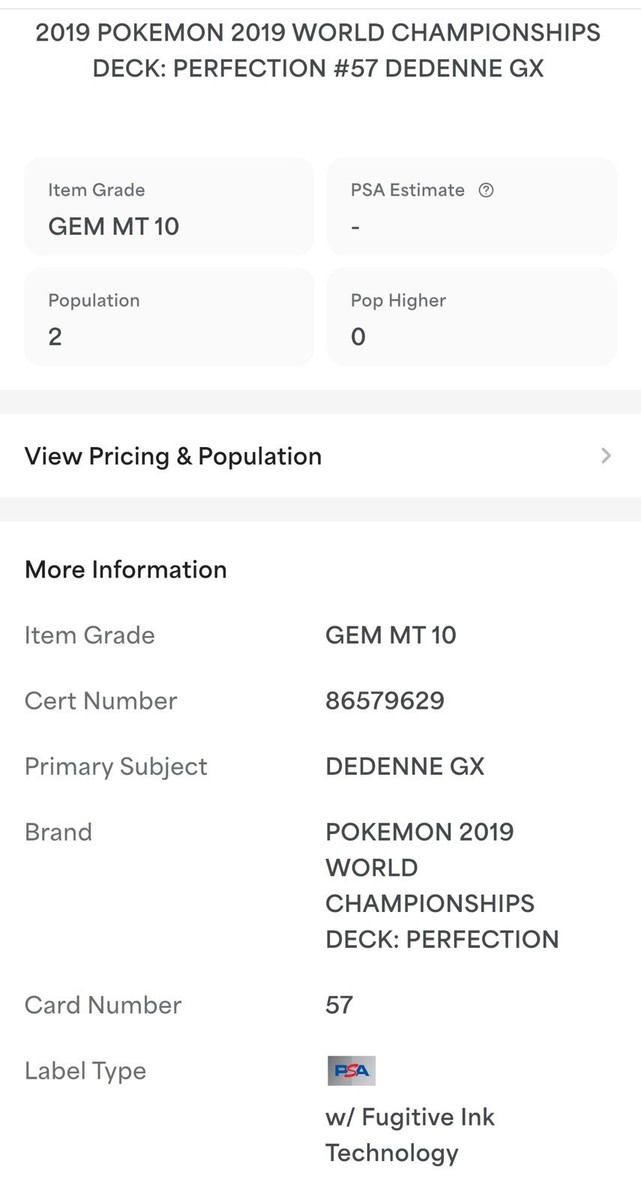
Task: Tap the chevron arrow beside View Pricing & Population
Action: tap(605, 456)
